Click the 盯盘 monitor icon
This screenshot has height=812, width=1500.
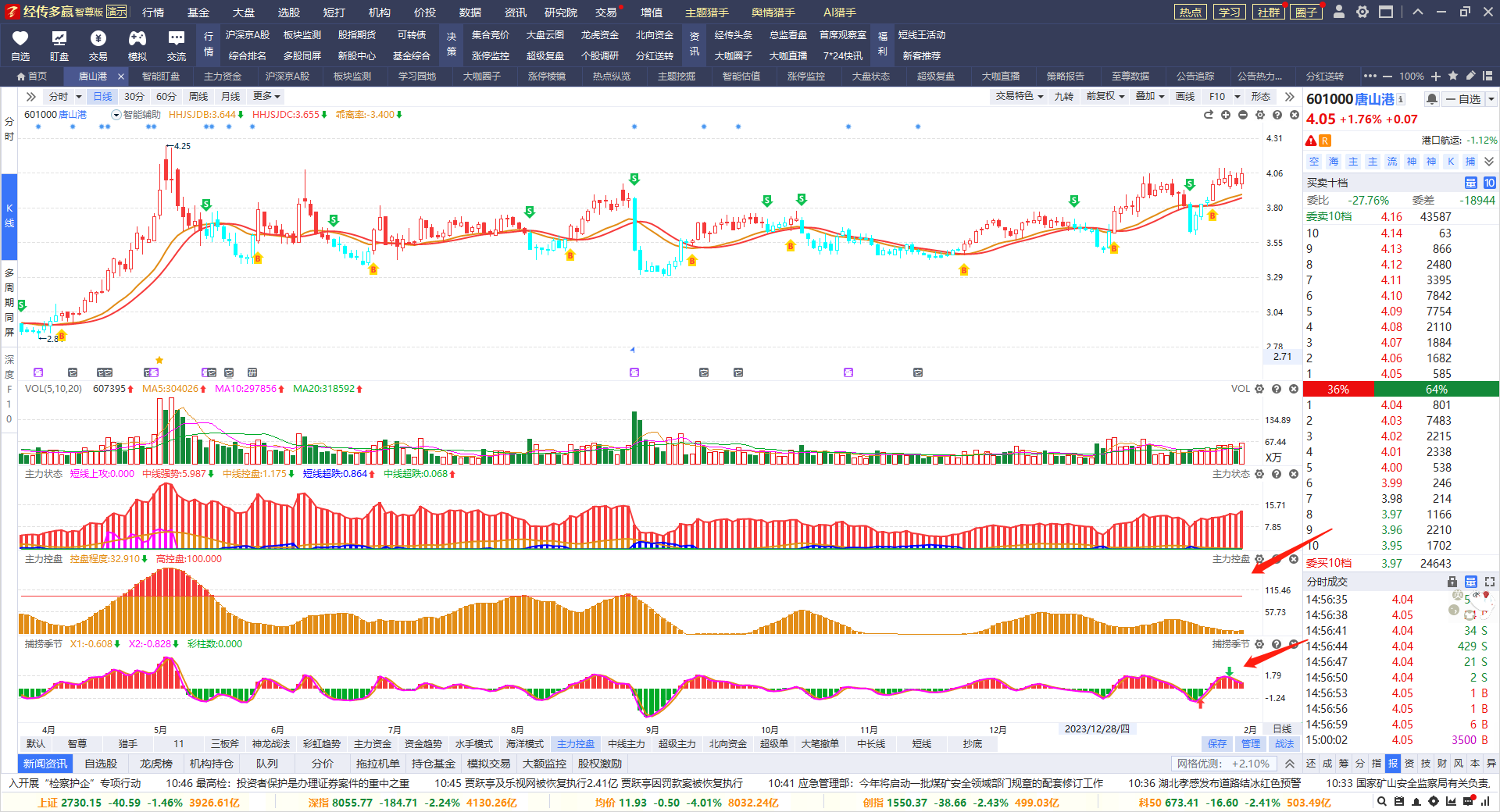pyautogui.click(x=59, y=45)
